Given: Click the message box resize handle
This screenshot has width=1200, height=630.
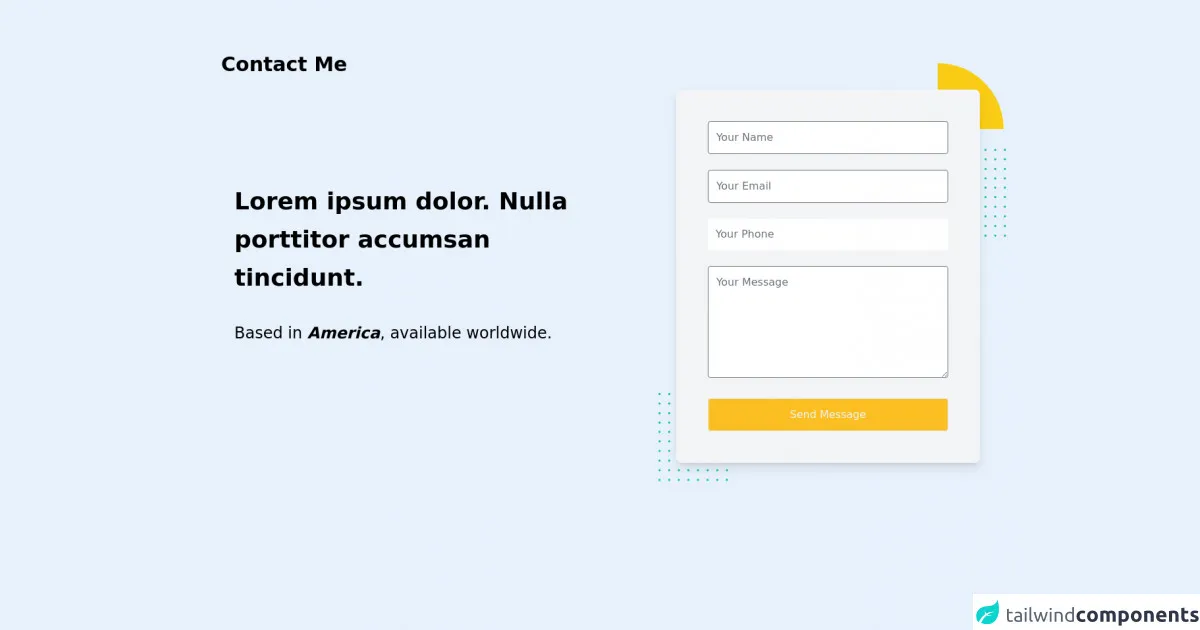Looking at the screenshot, I should 943,373.
